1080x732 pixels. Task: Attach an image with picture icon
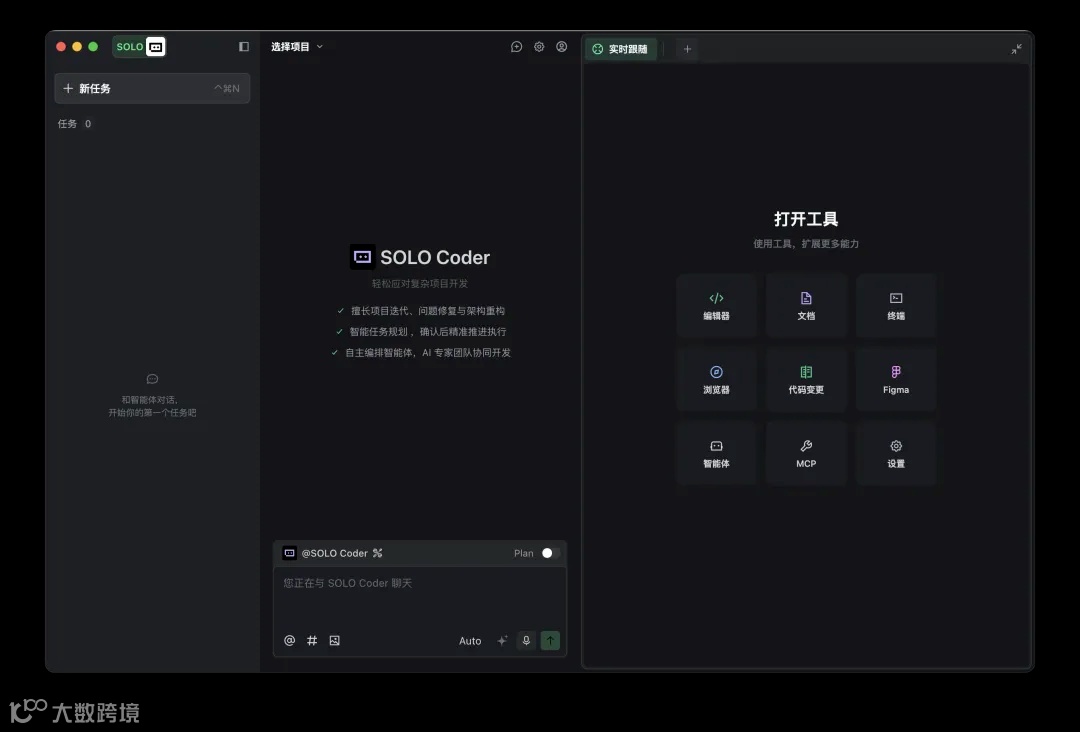(335, 640)
